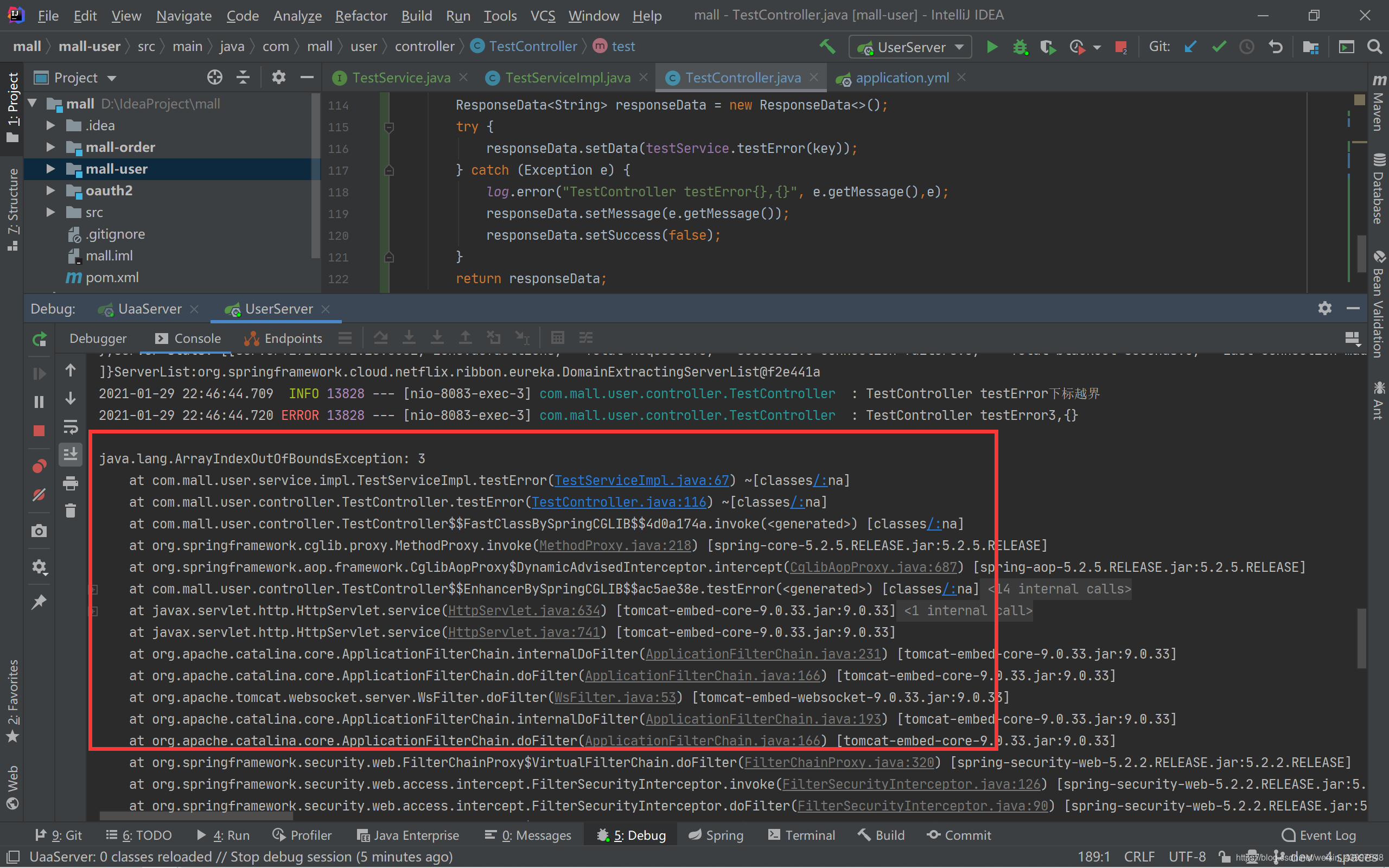1389x868 pixels.
Task: Expand the mall-order module
Action: point(50,147)
